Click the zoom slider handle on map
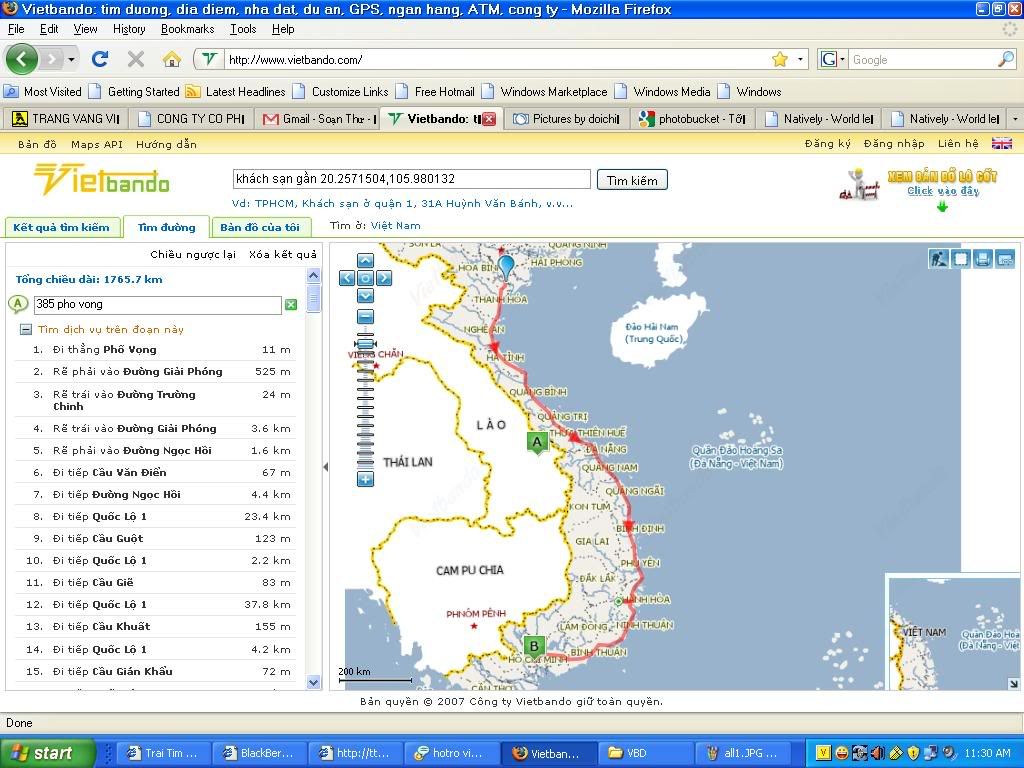 click(366, 343)
